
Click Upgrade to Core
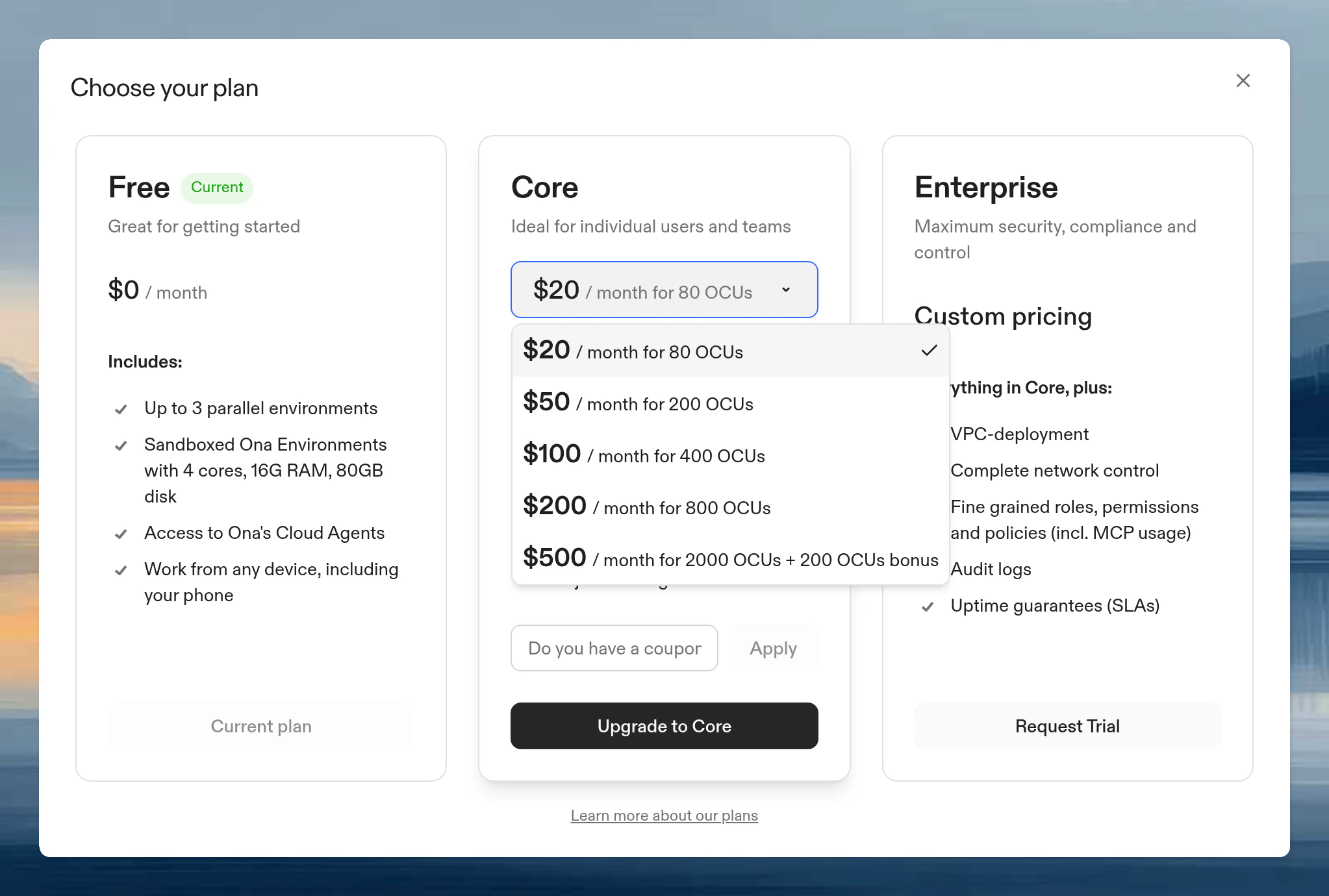664,726
